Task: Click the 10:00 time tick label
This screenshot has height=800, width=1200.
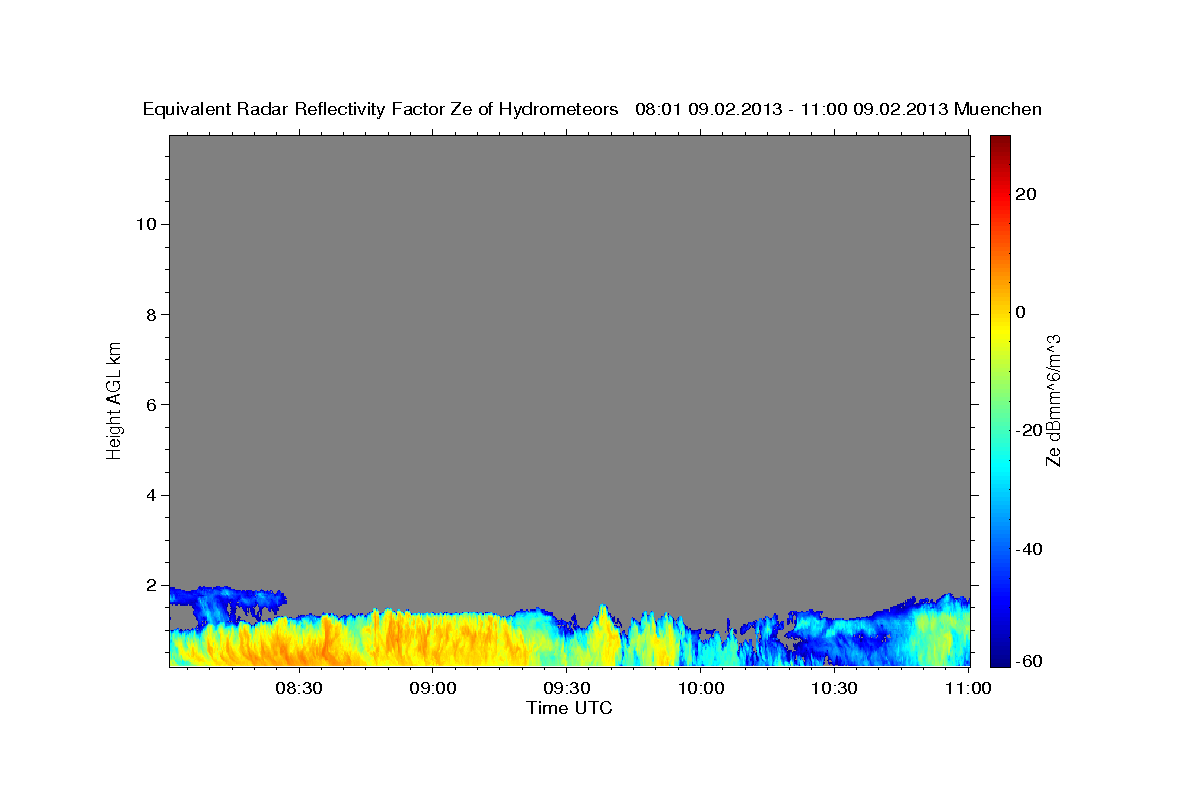Action: (x=700, y=689)
